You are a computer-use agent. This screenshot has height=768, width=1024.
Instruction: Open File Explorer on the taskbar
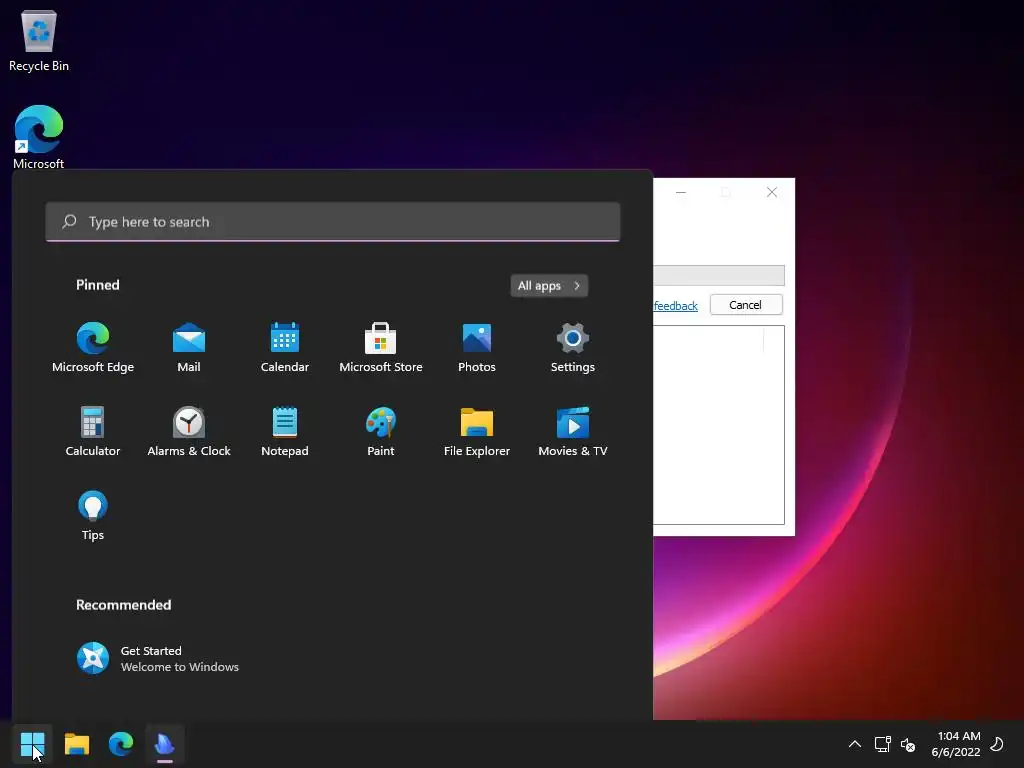[77, 744]
